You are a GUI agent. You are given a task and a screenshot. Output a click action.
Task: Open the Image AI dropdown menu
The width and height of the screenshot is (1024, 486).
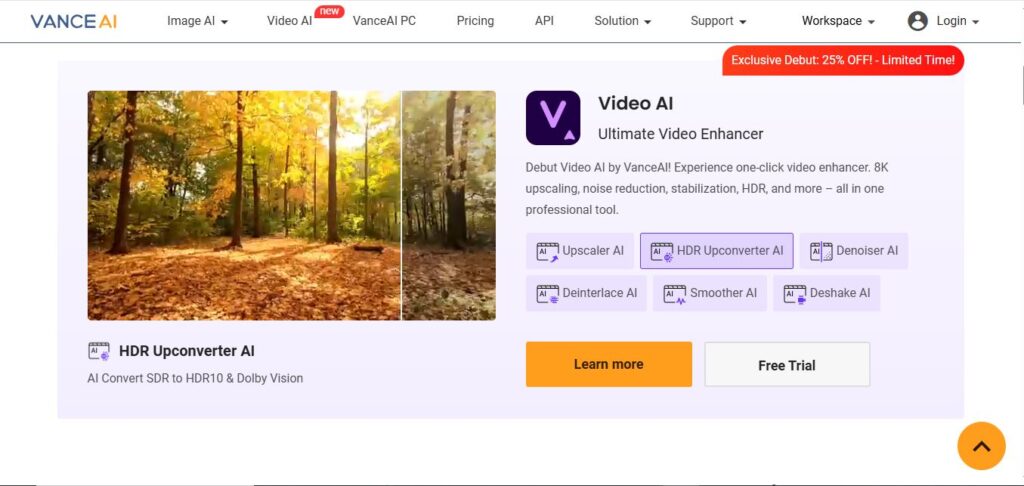click(197, 21)
